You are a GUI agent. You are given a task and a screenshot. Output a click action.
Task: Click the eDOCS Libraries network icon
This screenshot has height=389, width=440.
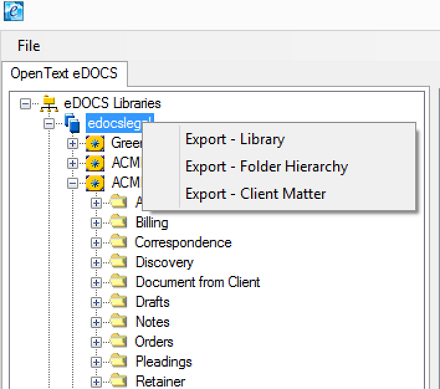pyautogui.click(x=49, y=103)
